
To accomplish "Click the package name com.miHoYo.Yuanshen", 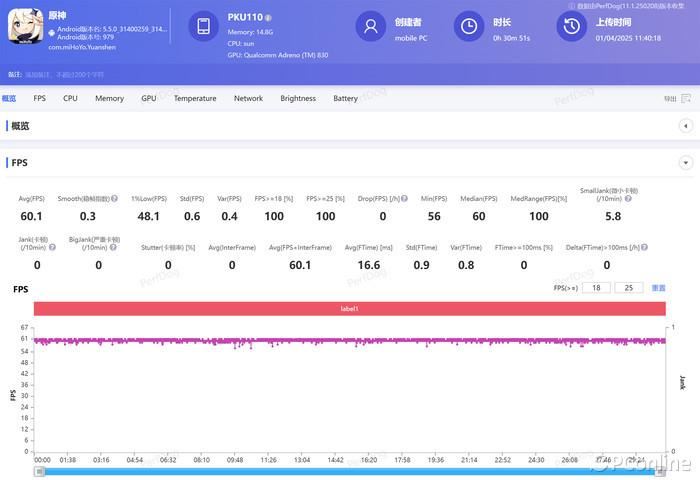I will pyautogui.click(x=82, y=47).
